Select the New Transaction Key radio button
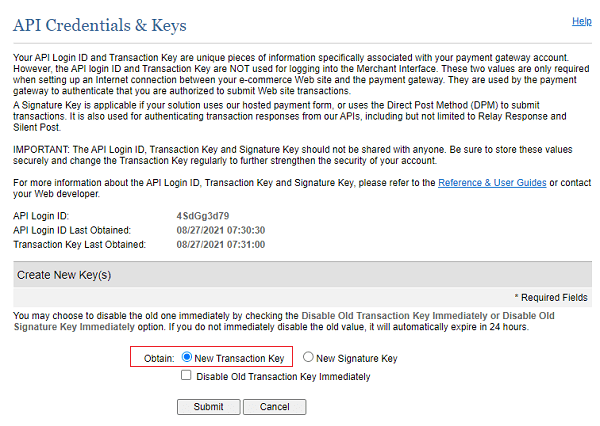This screenshot has height=426, width=600. click(188, 357)
